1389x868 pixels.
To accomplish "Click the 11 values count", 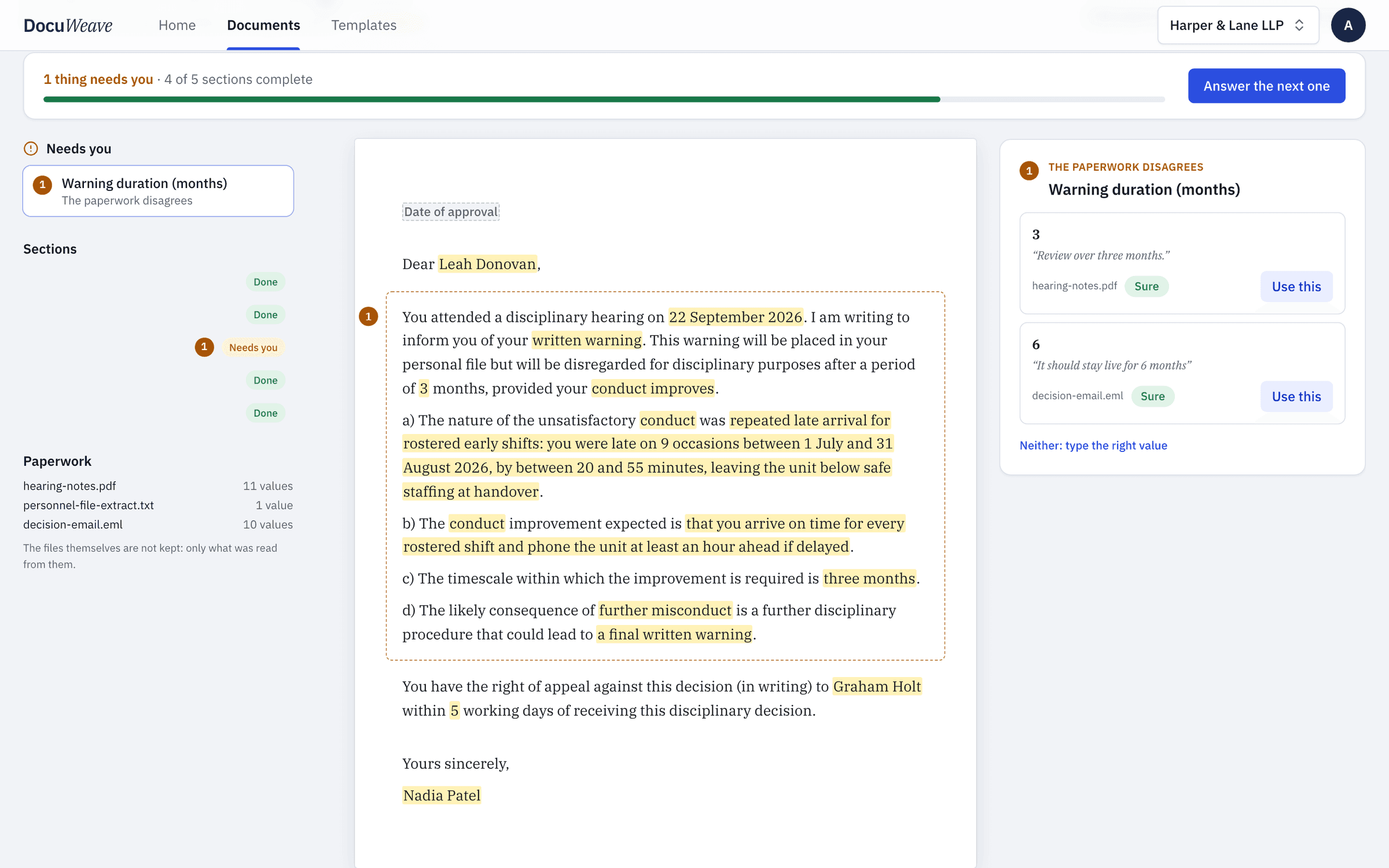I will tap(267, 486).
